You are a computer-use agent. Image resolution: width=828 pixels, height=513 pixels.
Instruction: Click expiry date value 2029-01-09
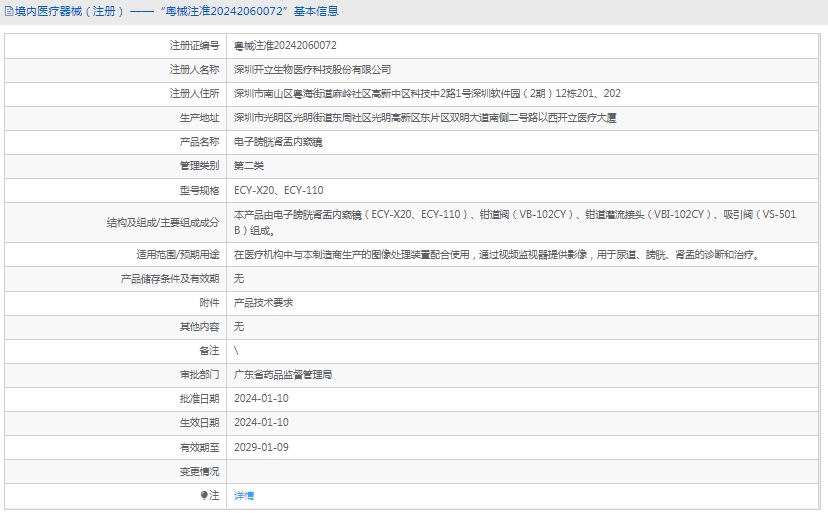[261, 447]
